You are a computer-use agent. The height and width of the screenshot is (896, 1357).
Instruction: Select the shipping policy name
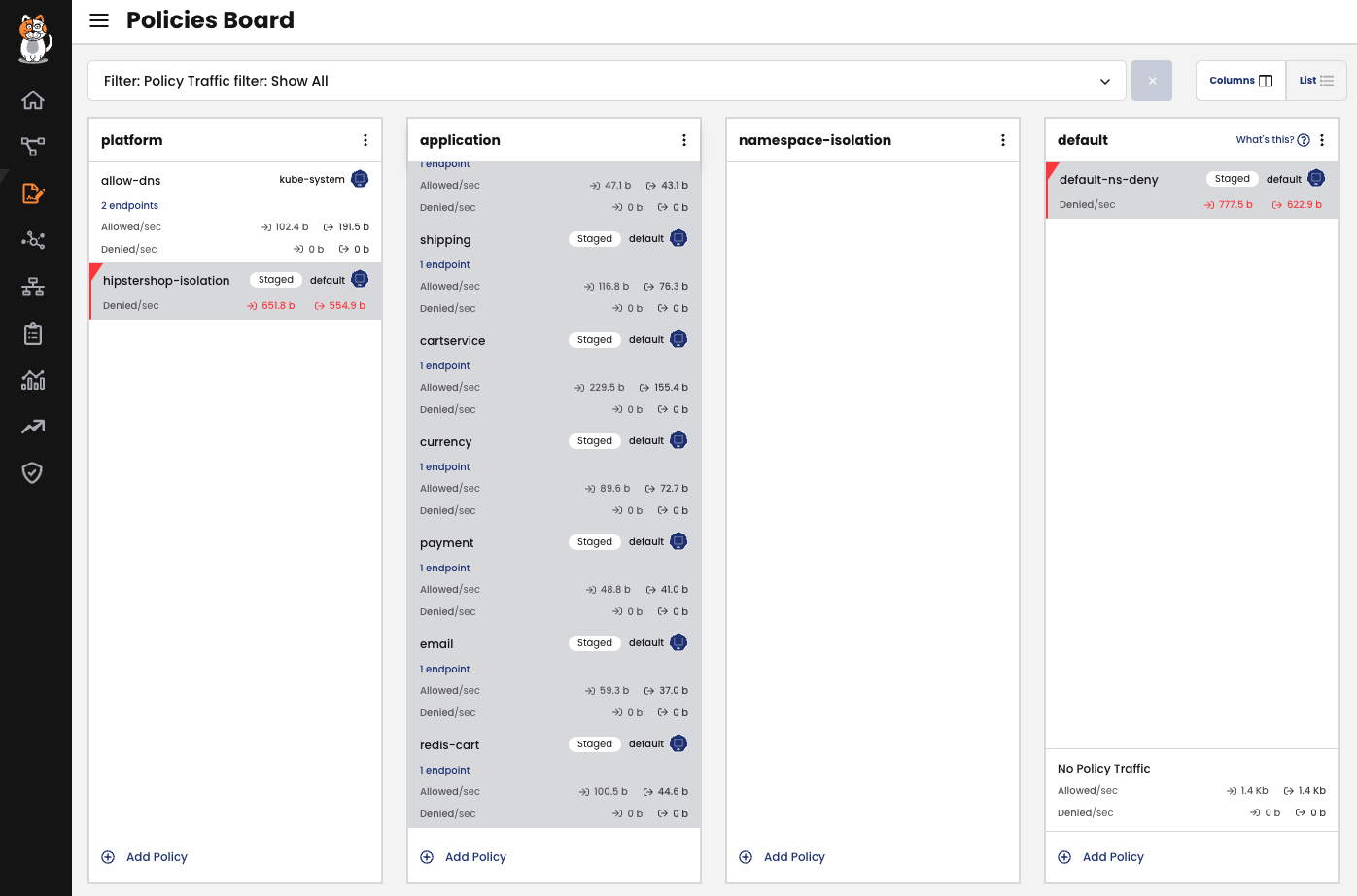[x=445, y=240]
